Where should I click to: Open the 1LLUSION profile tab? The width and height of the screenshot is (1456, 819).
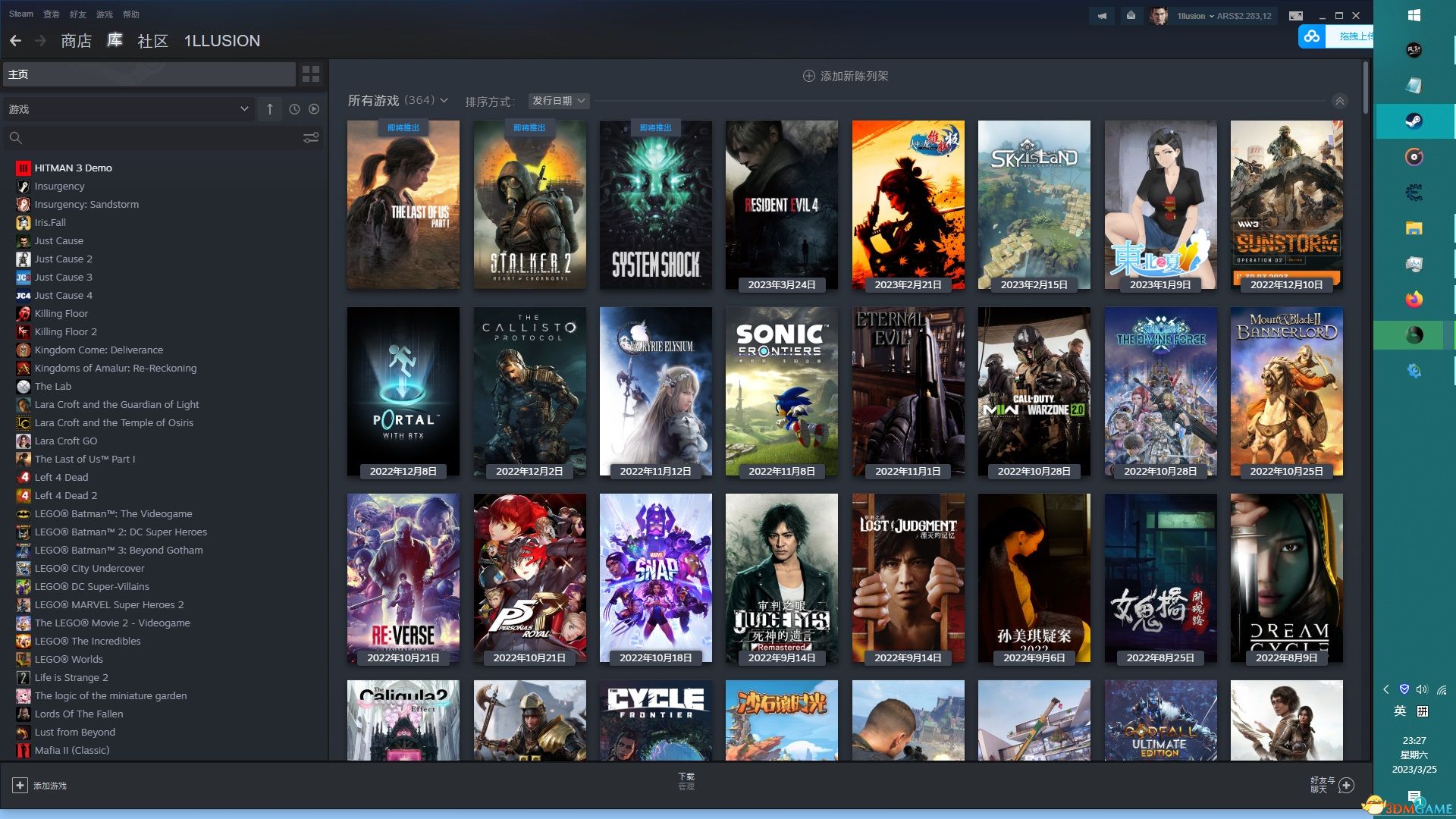(x=221, y=40)
